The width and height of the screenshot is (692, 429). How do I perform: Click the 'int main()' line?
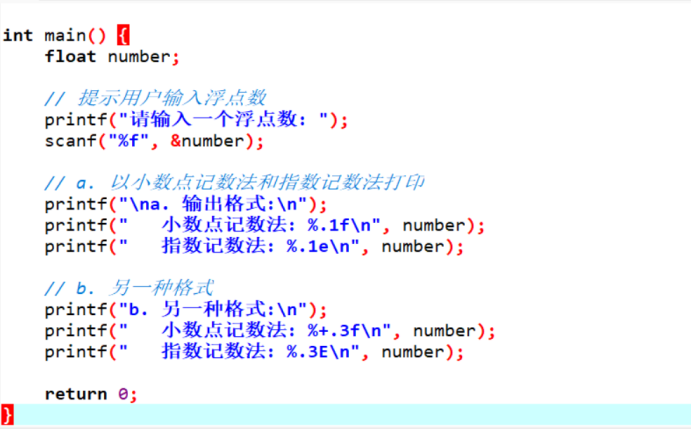66,35
